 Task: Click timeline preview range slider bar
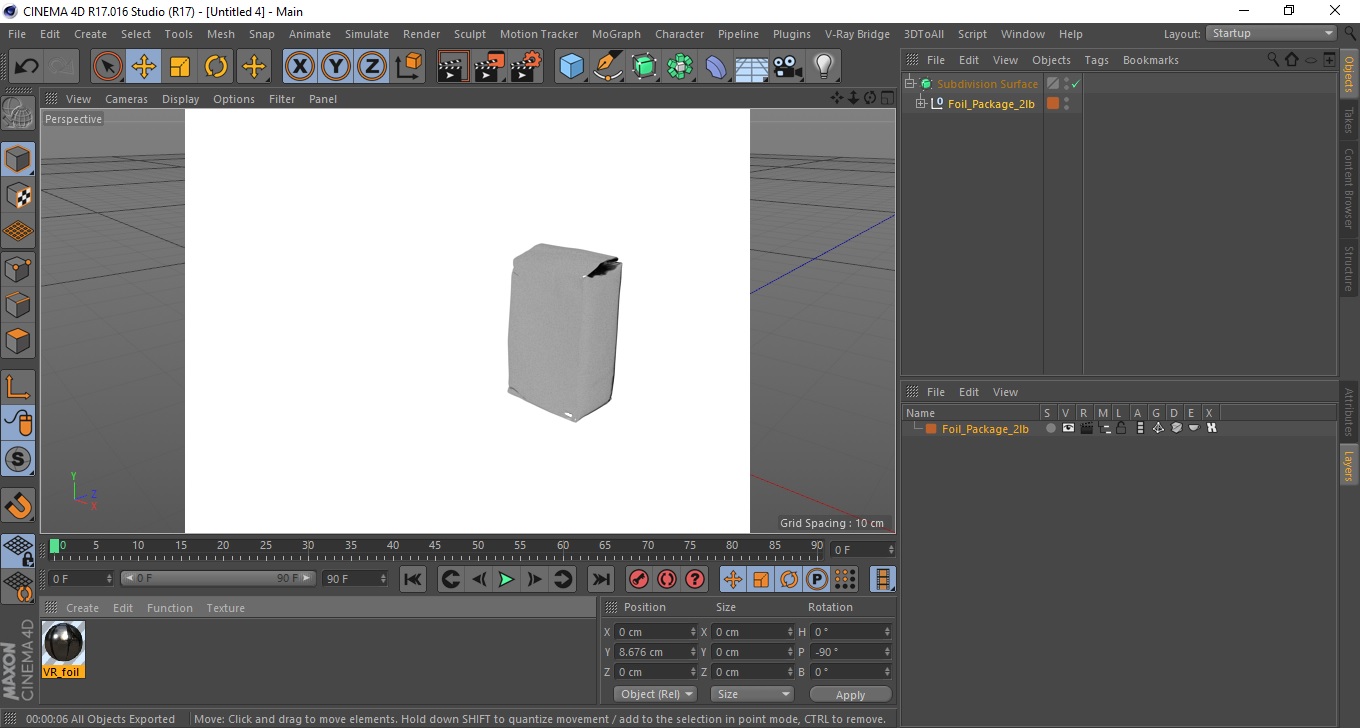[x=219, y=579]
